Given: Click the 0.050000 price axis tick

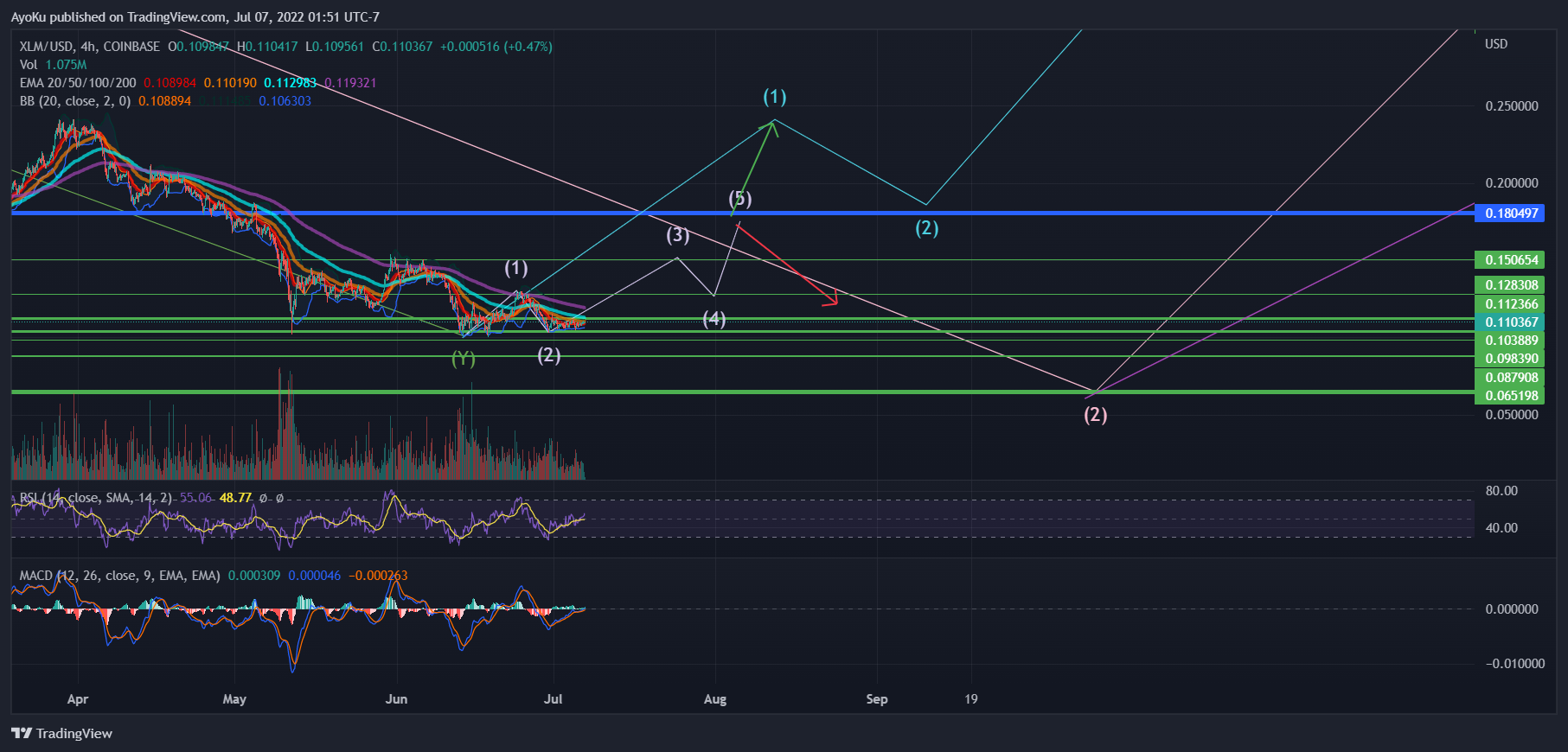Looking at the screenshot, I should tap(1512, 415).
